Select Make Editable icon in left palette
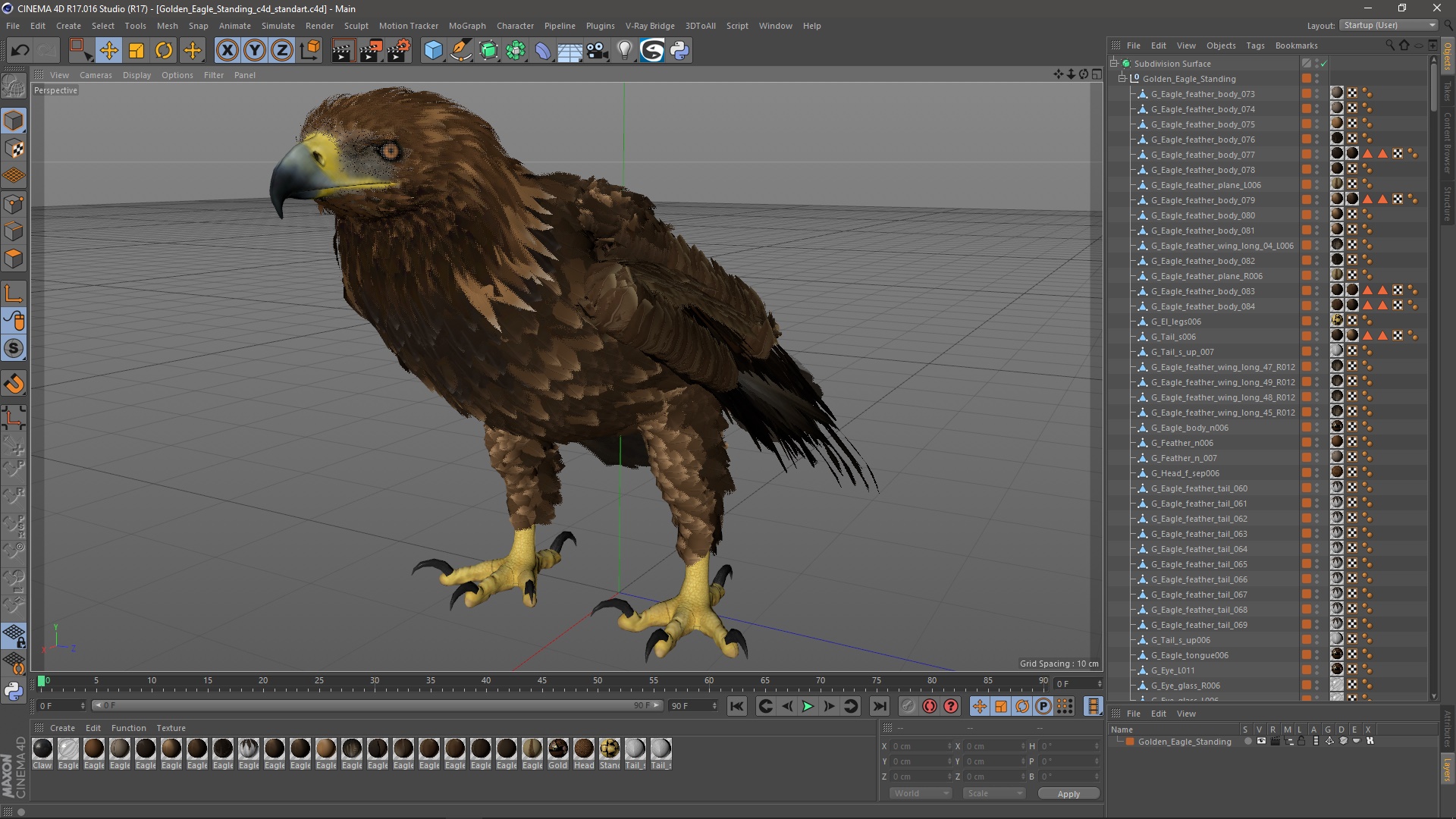The image size is (1456, 819). pyautogui.click(x=14, y=86)
